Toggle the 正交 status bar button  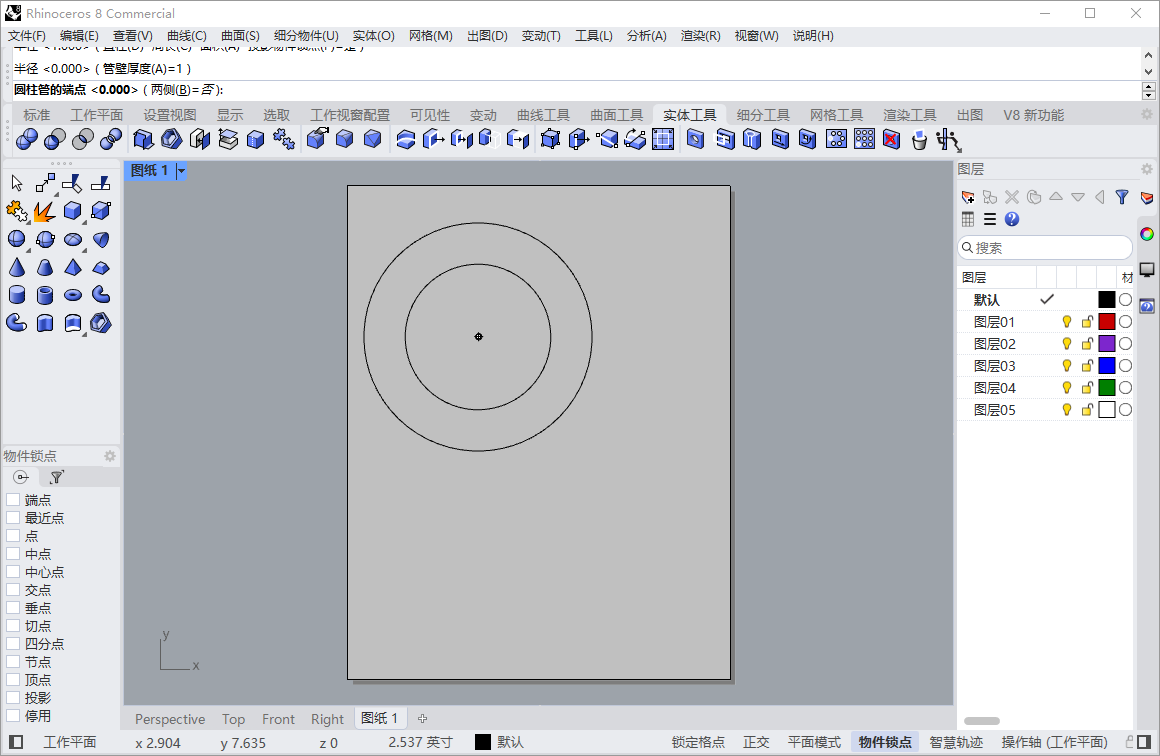tap(756, 742)
